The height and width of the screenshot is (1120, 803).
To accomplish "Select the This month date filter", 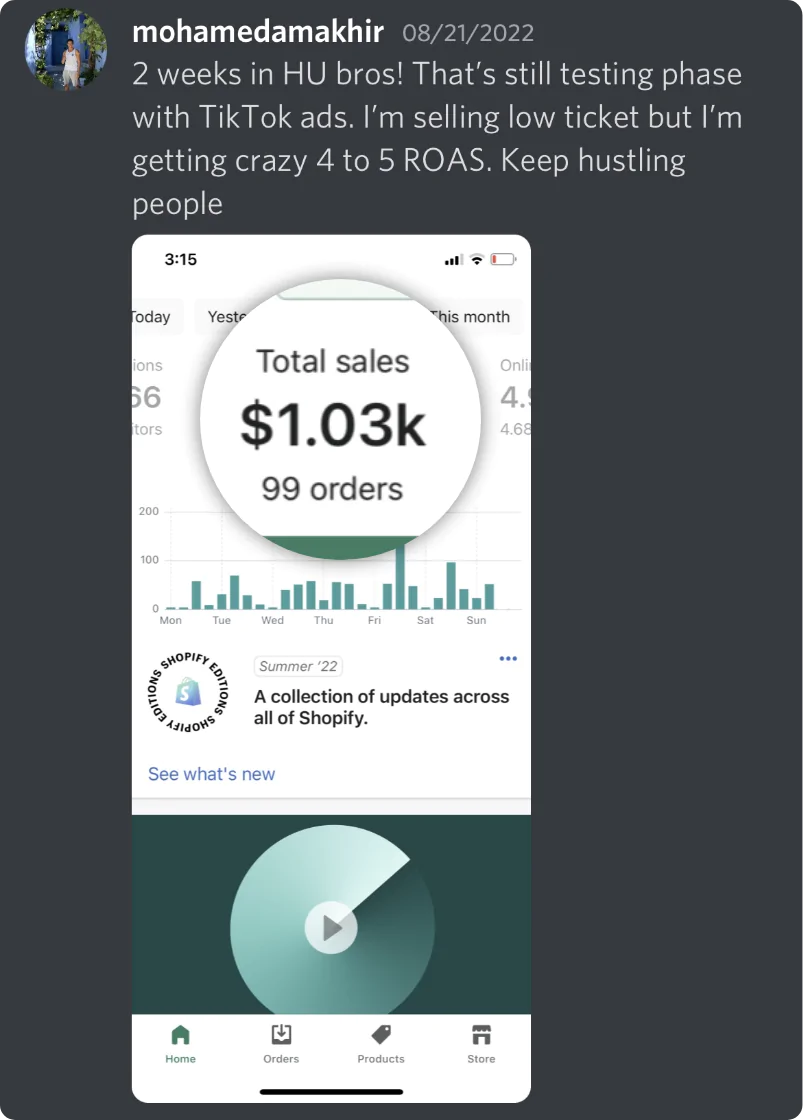I will pyautogui.click(x=471, y=317).
